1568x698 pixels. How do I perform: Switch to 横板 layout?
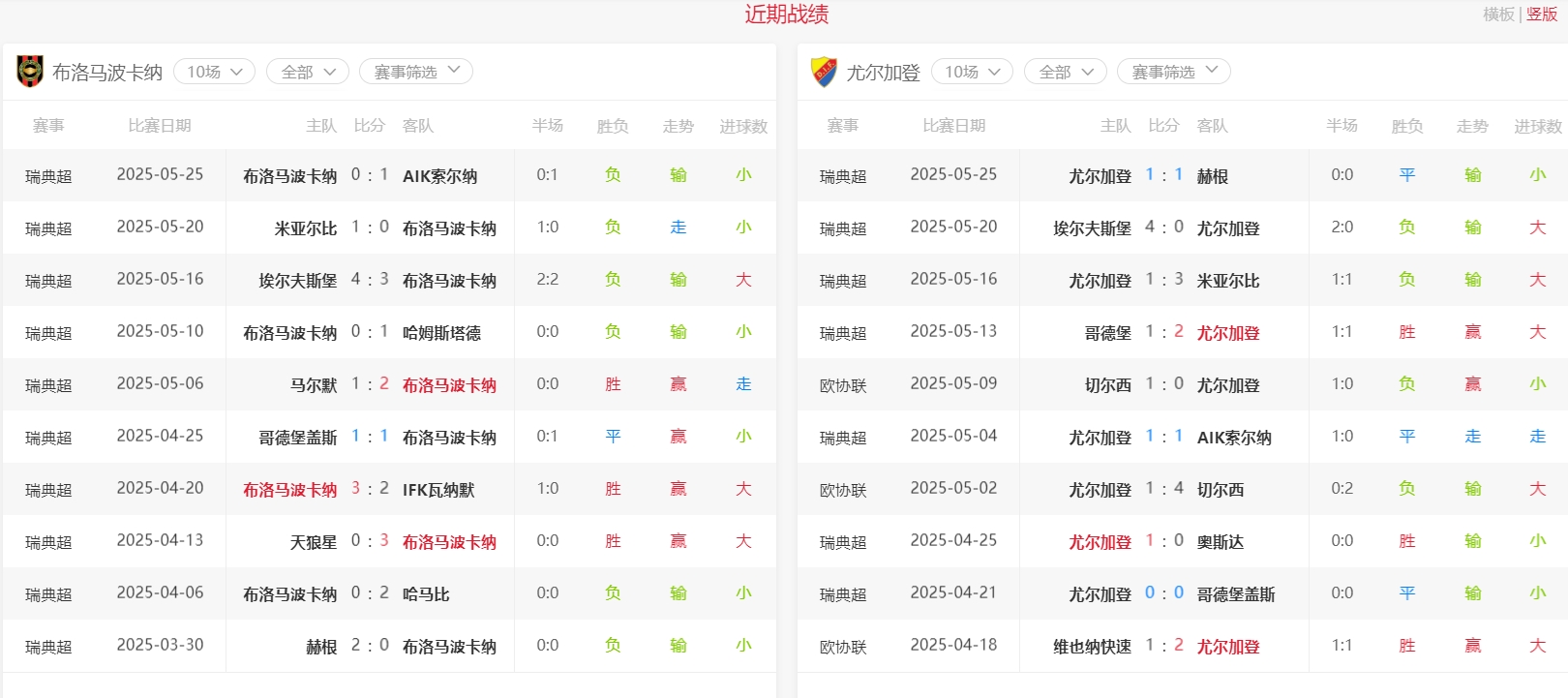coord(1498,15)
